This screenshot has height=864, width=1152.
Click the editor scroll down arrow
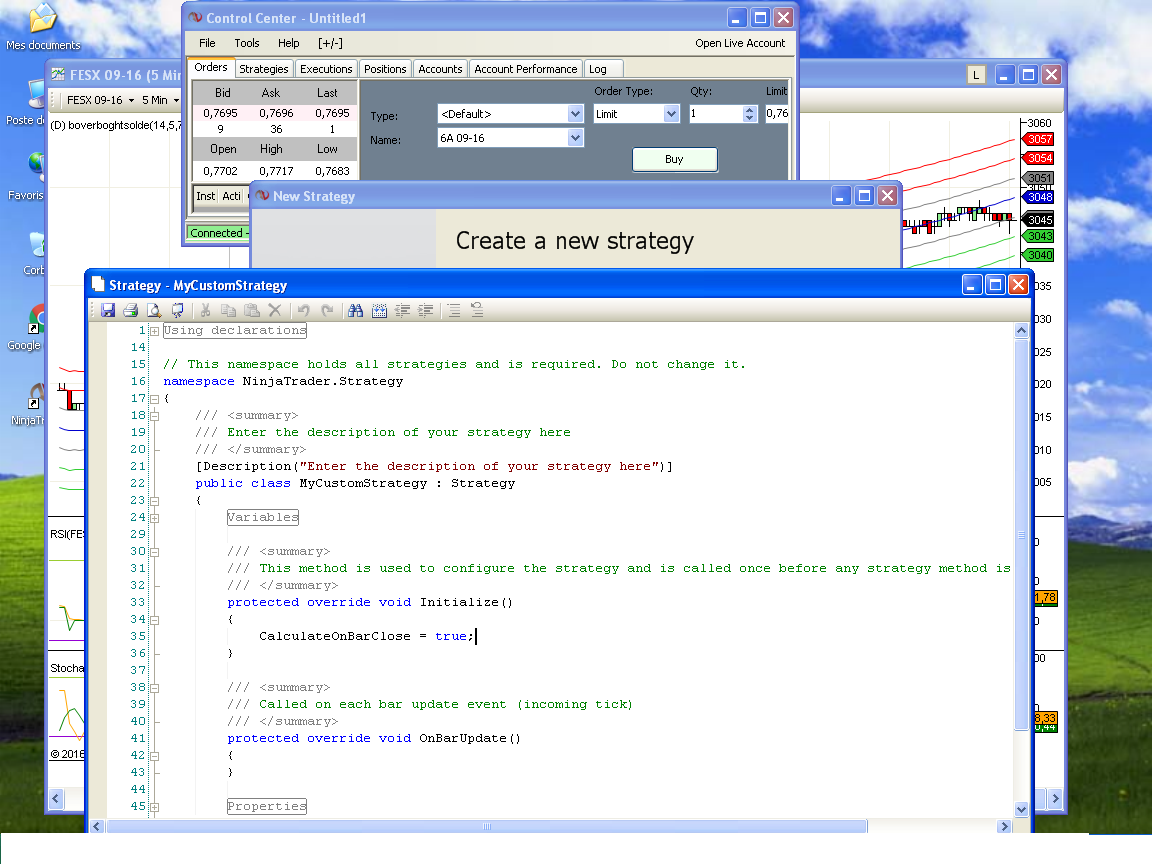pos(1021,809)
